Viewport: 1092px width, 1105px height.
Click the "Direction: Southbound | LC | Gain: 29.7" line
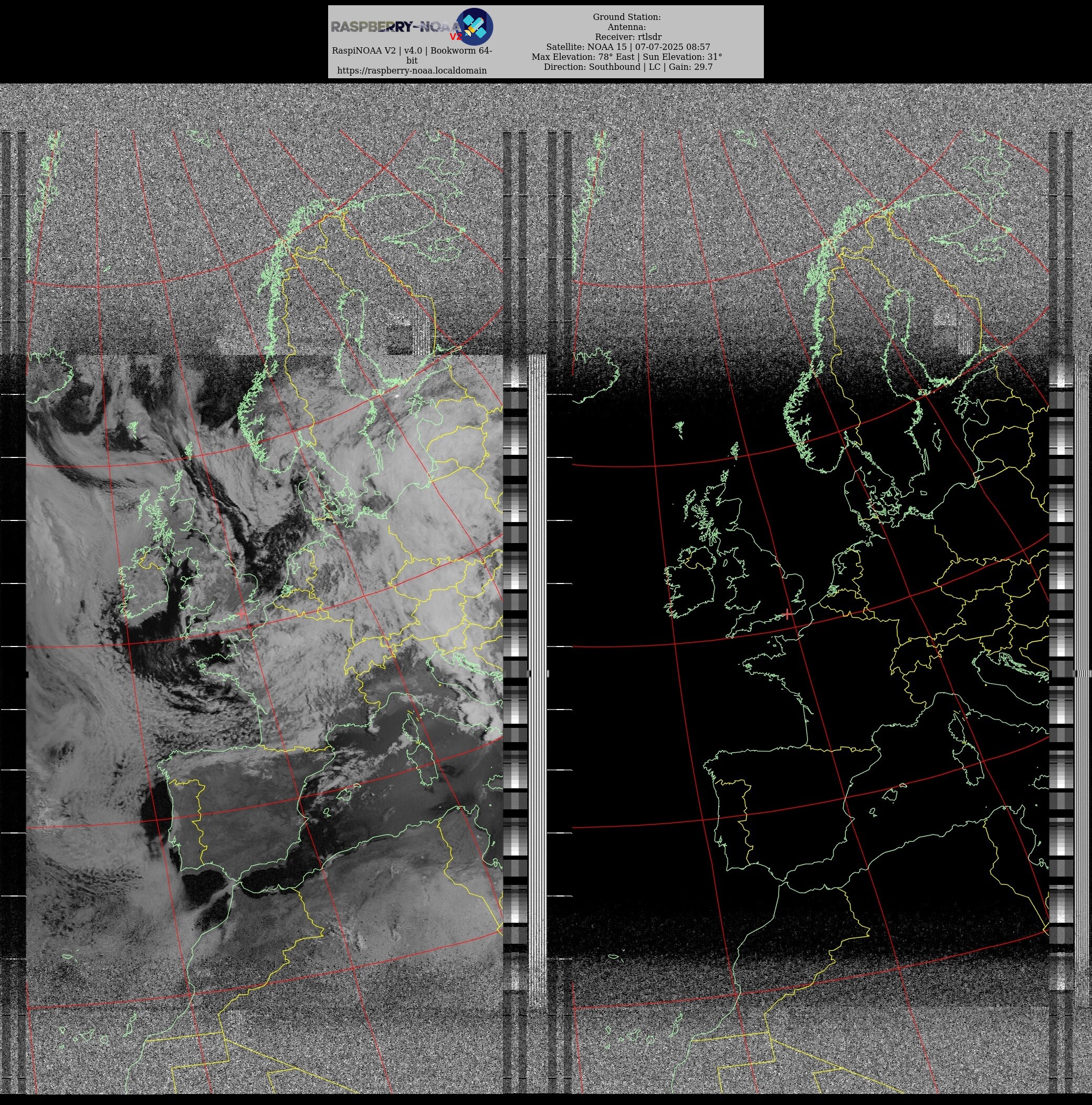coord(628,67)
